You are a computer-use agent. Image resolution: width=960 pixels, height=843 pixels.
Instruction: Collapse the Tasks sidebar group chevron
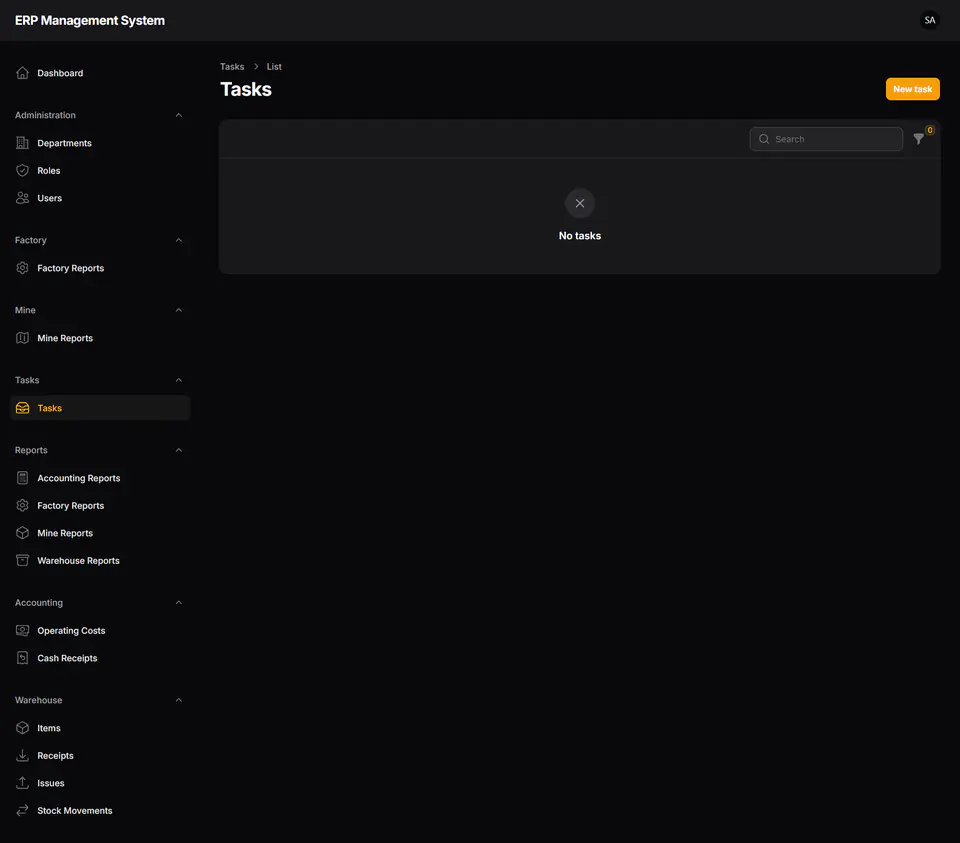click(x=179, y=380)
